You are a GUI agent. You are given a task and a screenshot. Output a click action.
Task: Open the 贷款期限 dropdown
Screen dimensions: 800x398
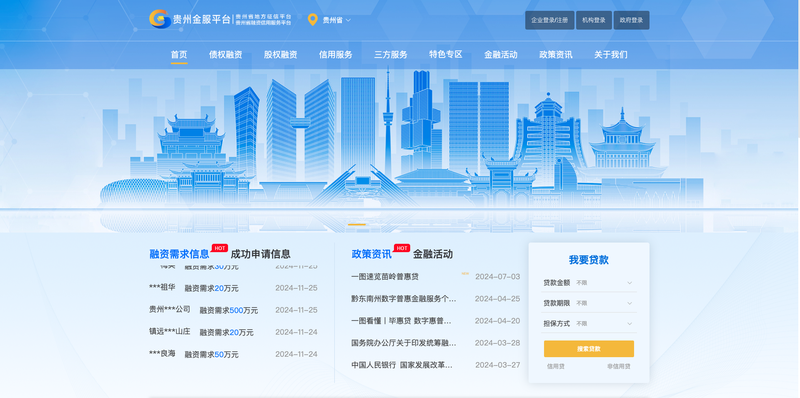(x=588, y=303)
